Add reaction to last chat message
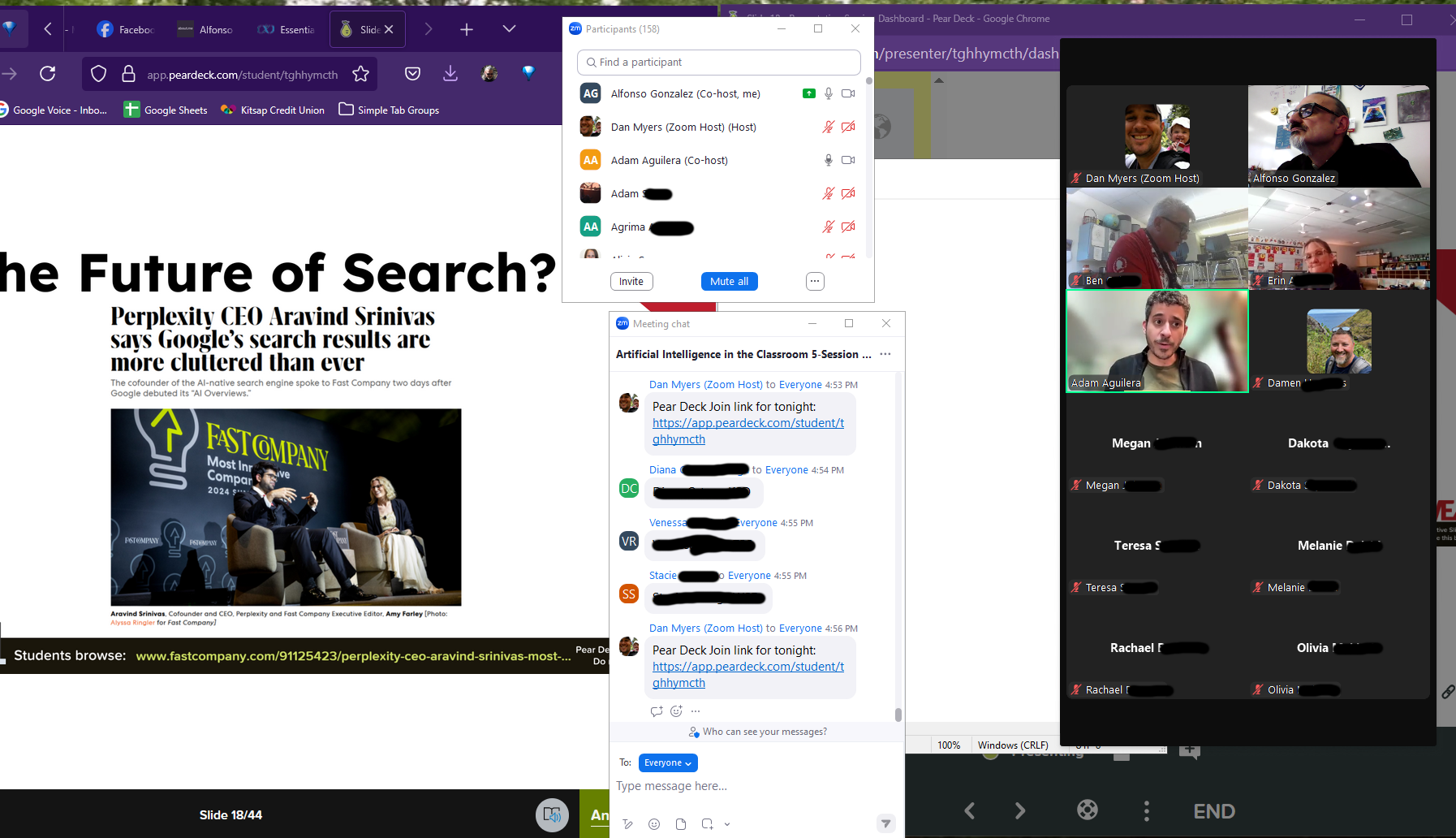This screenshot has height=838, width=1456. [676, 711]
